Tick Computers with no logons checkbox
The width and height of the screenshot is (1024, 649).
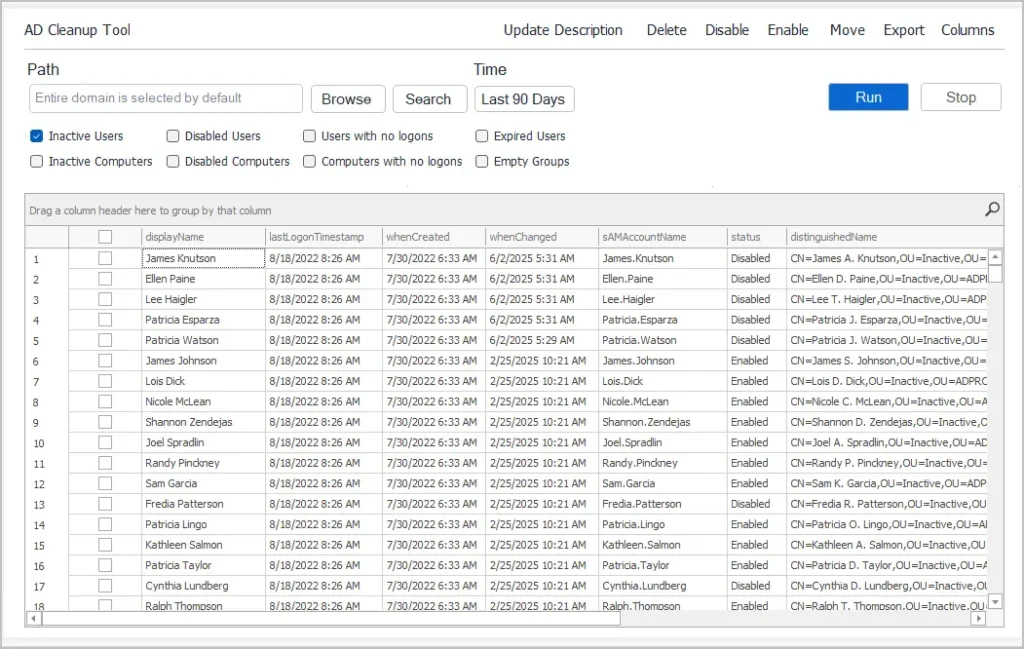click(x=309, y=161)
